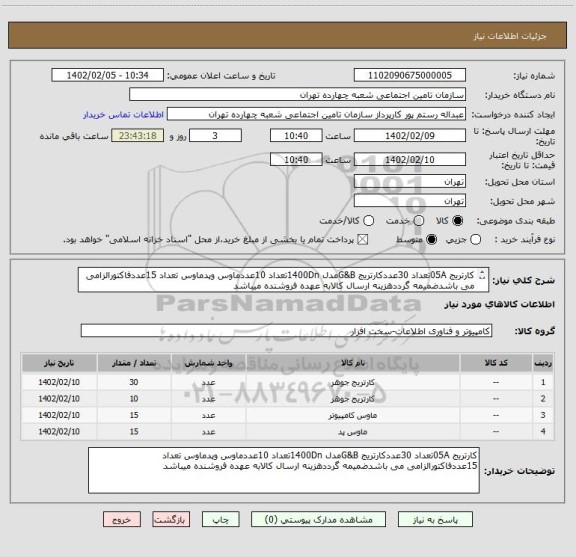Click quantity 15 in ماوس کامپیوتر row
The height and width of the screenshot is (557, 576).
coord(134,415)
